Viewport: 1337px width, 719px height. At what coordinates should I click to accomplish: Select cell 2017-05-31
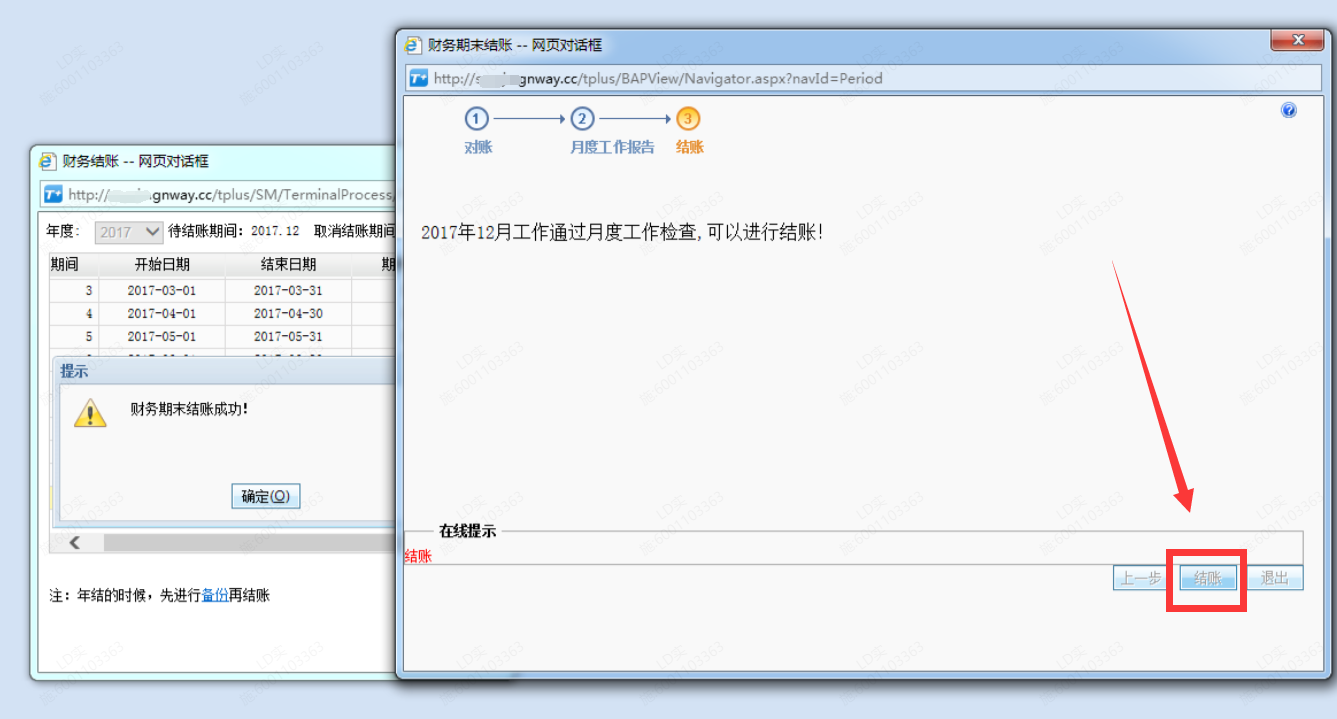288,336
